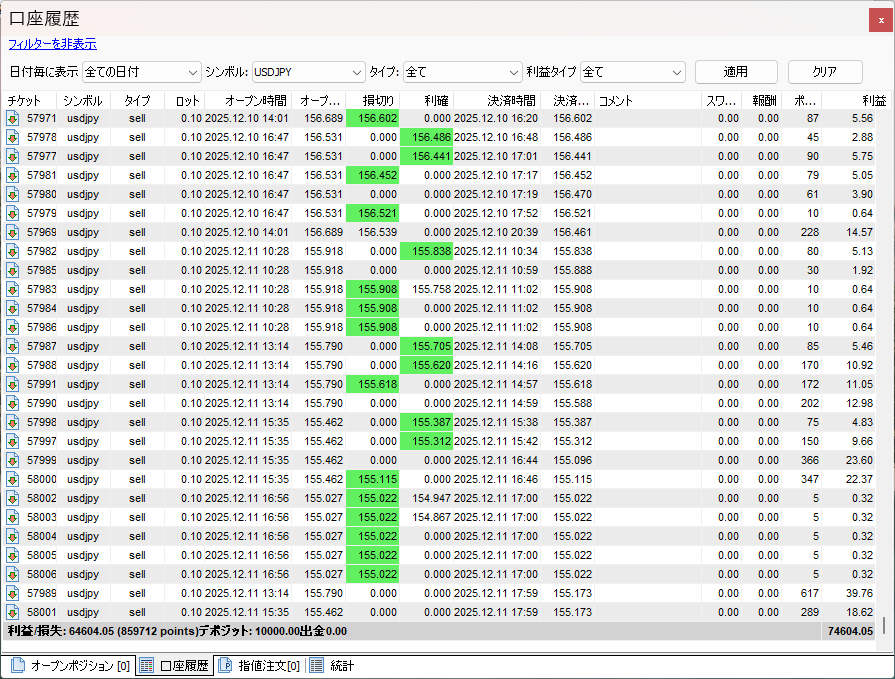
Task: Click the row icon beside ticket 57982
Action: [13, 251]
